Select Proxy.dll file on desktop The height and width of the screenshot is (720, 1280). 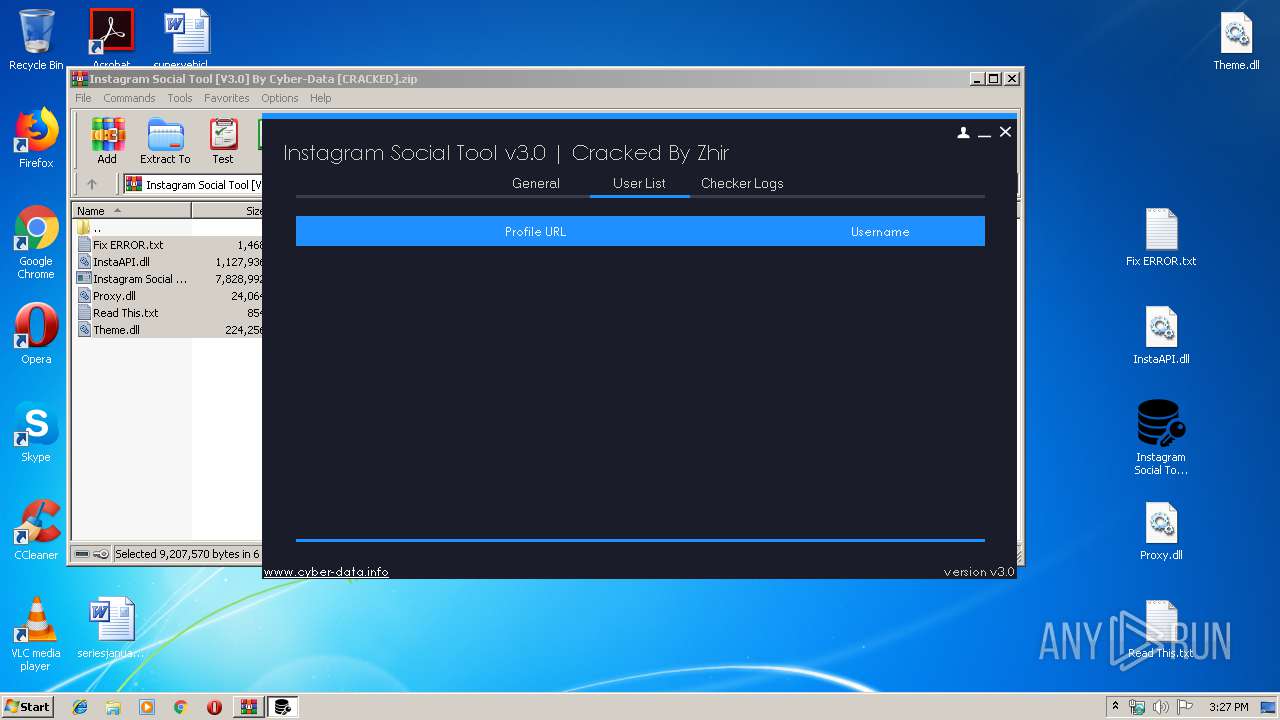click(x=1161, y=531)
